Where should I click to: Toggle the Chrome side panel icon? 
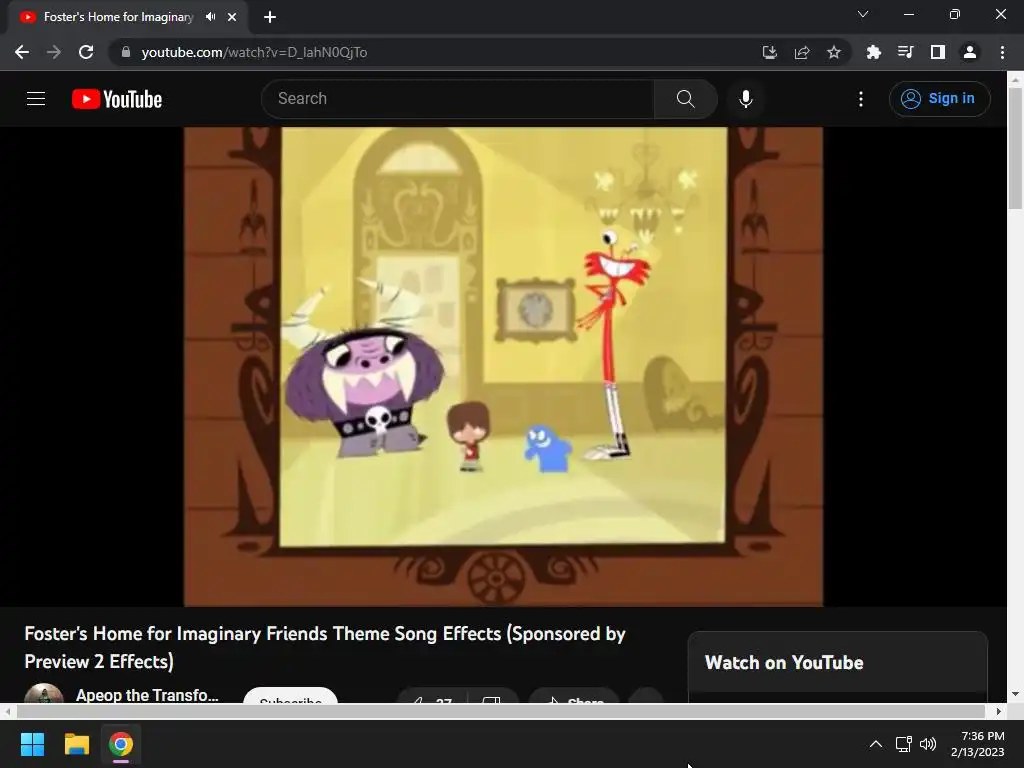tap(938, 52)
